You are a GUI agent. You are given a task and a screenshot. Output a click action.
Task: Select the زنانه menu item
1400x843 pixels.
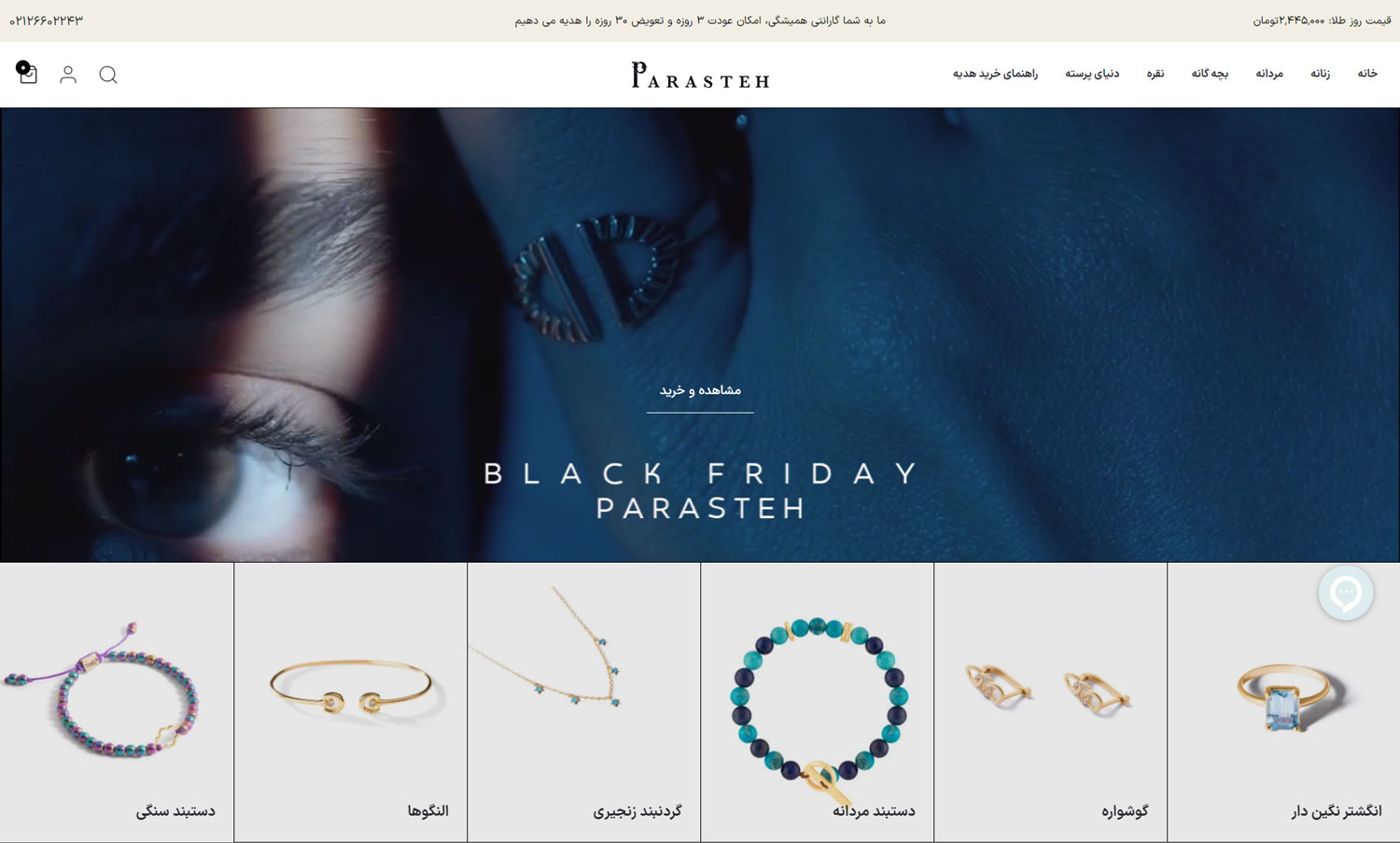1320,74
